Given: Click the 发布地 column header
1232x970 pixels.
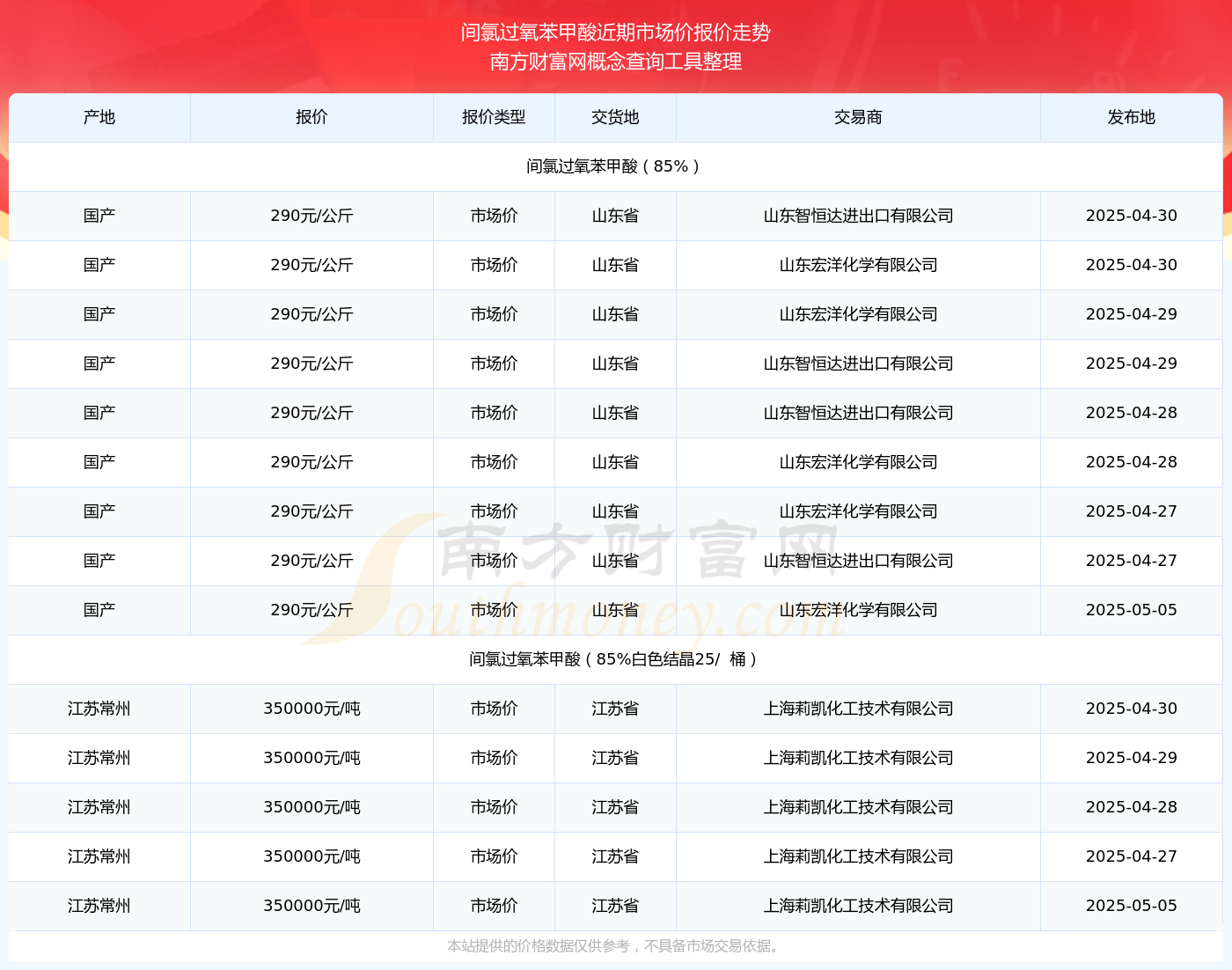Looking at the screenshot, I should [1131, 117].
